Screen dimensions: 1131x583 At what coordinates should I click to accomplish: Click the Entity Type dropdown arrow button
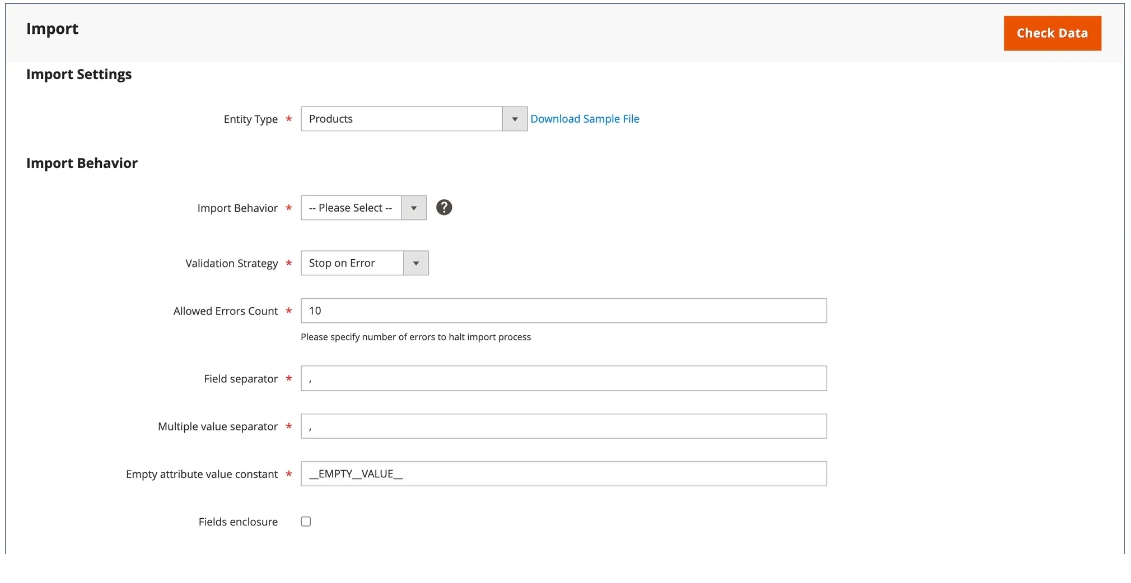click(515, 119)
